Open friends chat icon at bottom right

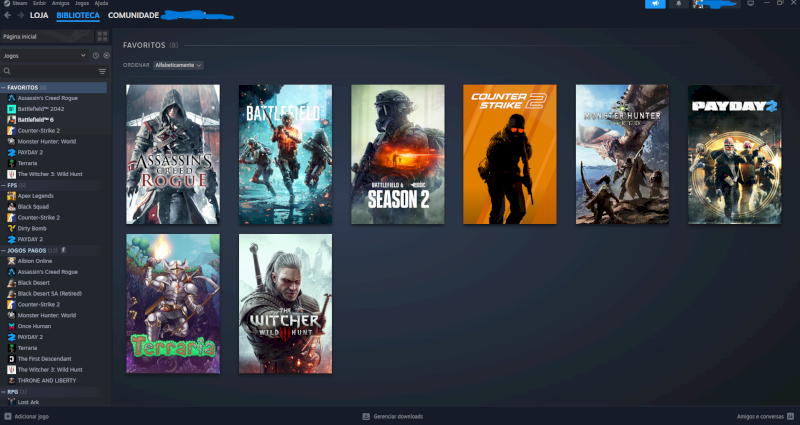(x=790, y=416)
